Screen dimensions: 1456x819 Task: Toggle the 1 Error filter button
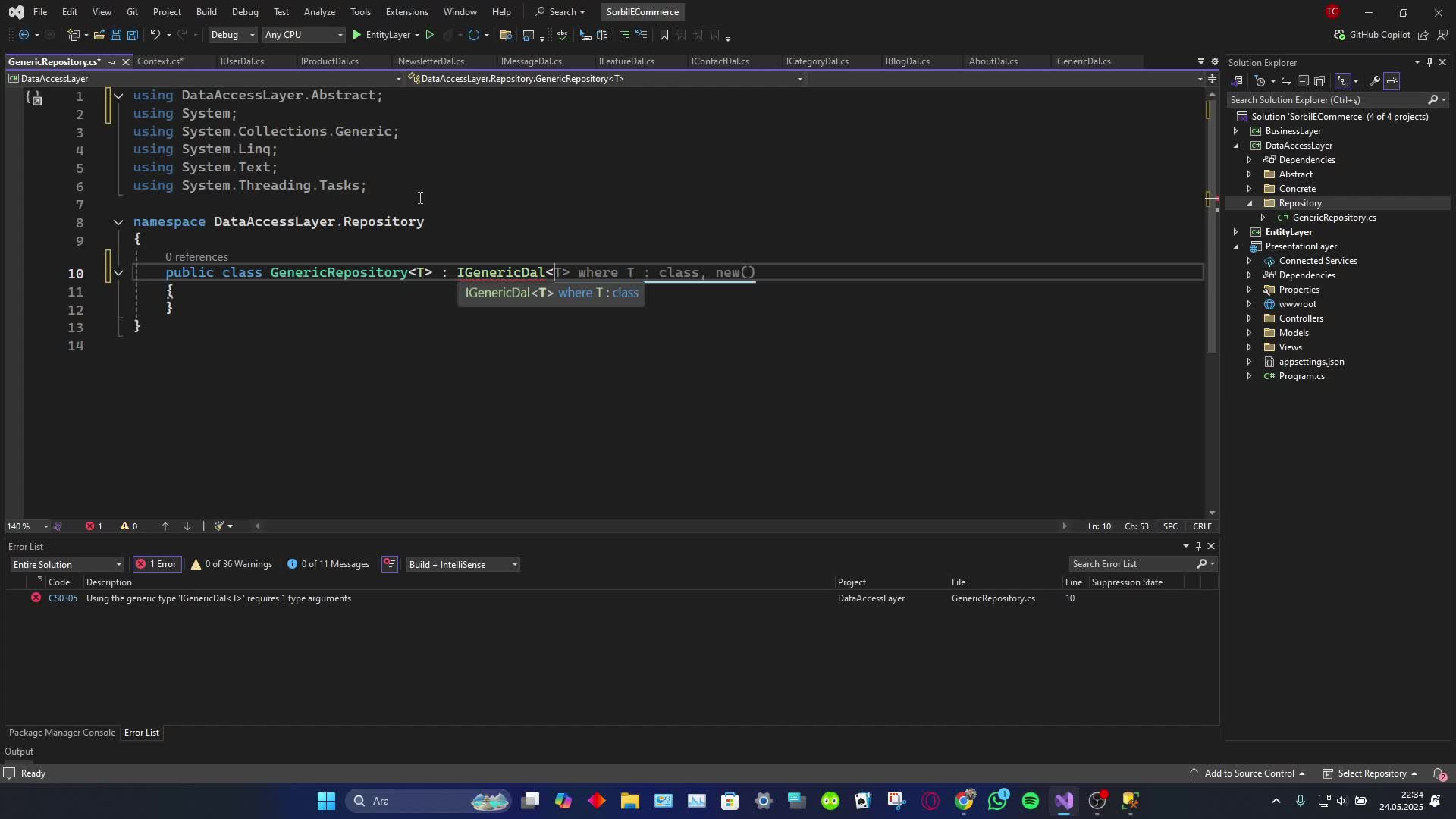(156, 564)
